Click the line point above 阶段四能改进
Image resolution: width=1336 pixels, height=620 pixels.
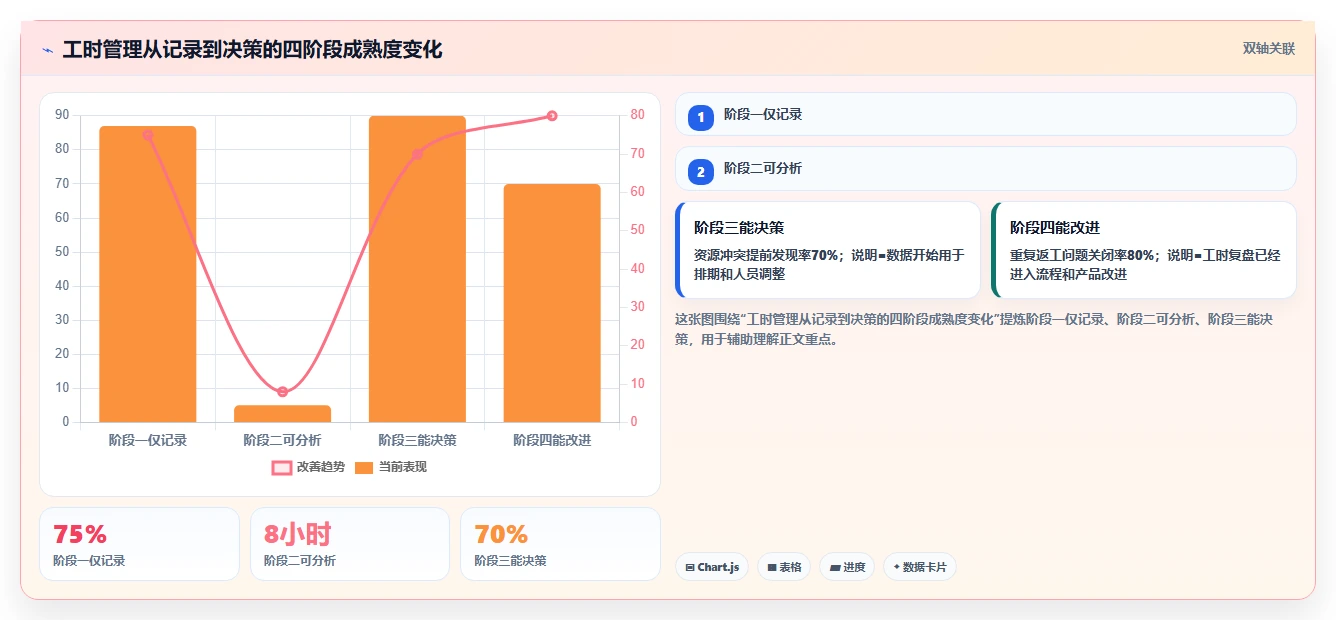click(552, 116)
